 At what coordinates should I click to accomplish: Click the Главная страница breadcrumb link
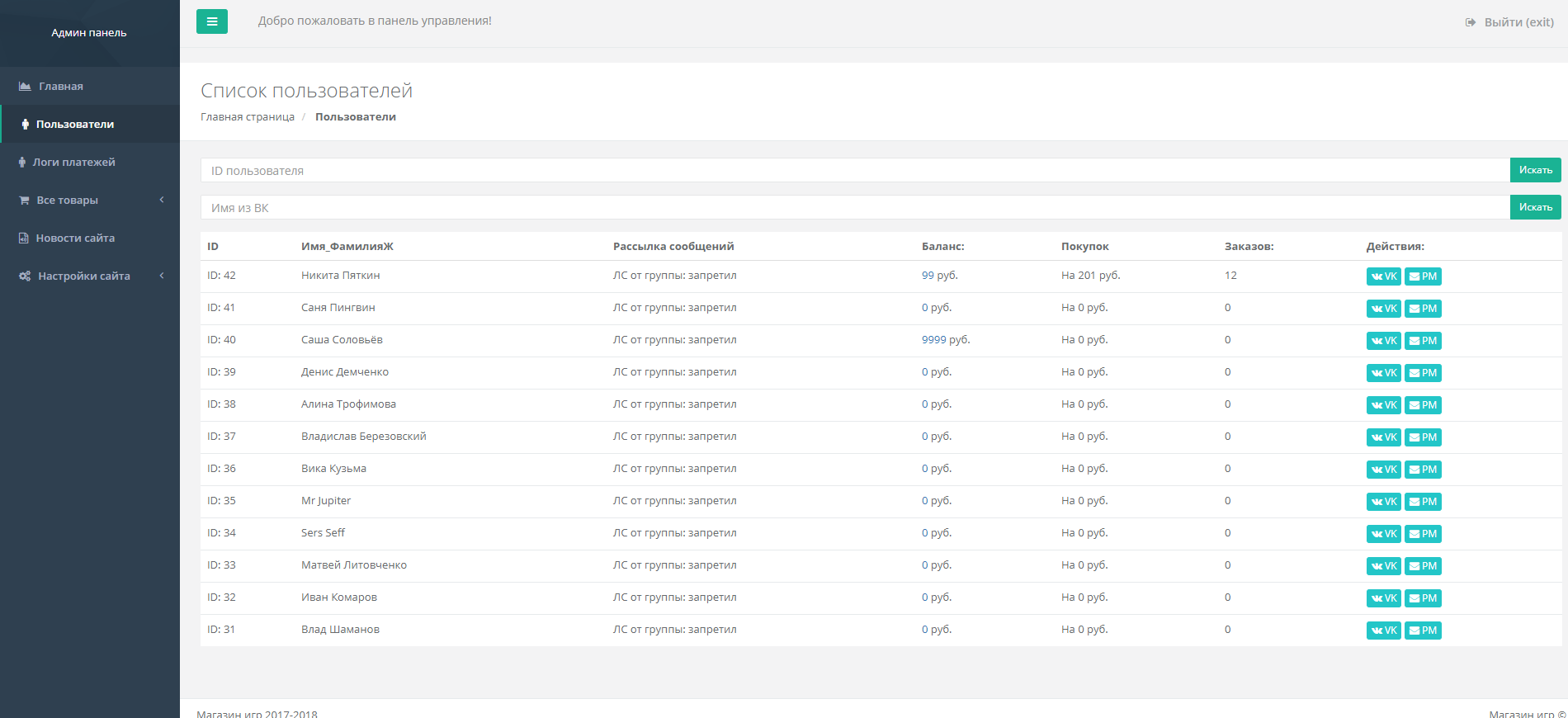point(248,117)
